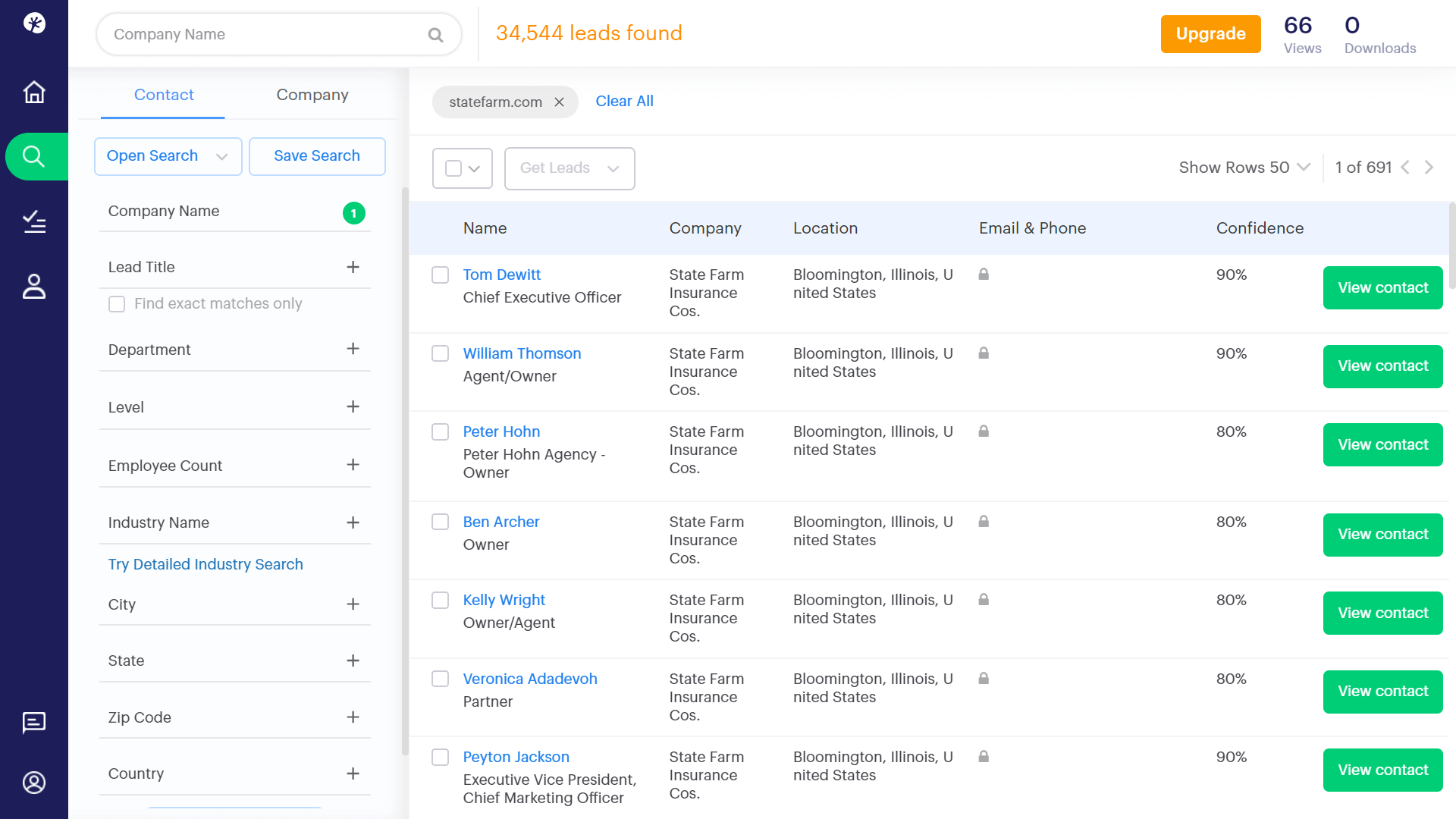Click Save Search button

(x=317, y=155)
